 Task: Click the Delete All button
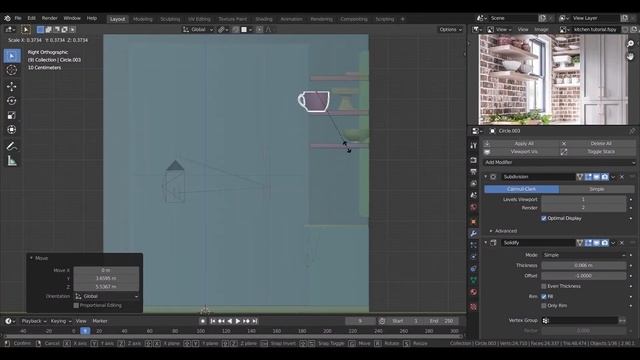point(598,144)
